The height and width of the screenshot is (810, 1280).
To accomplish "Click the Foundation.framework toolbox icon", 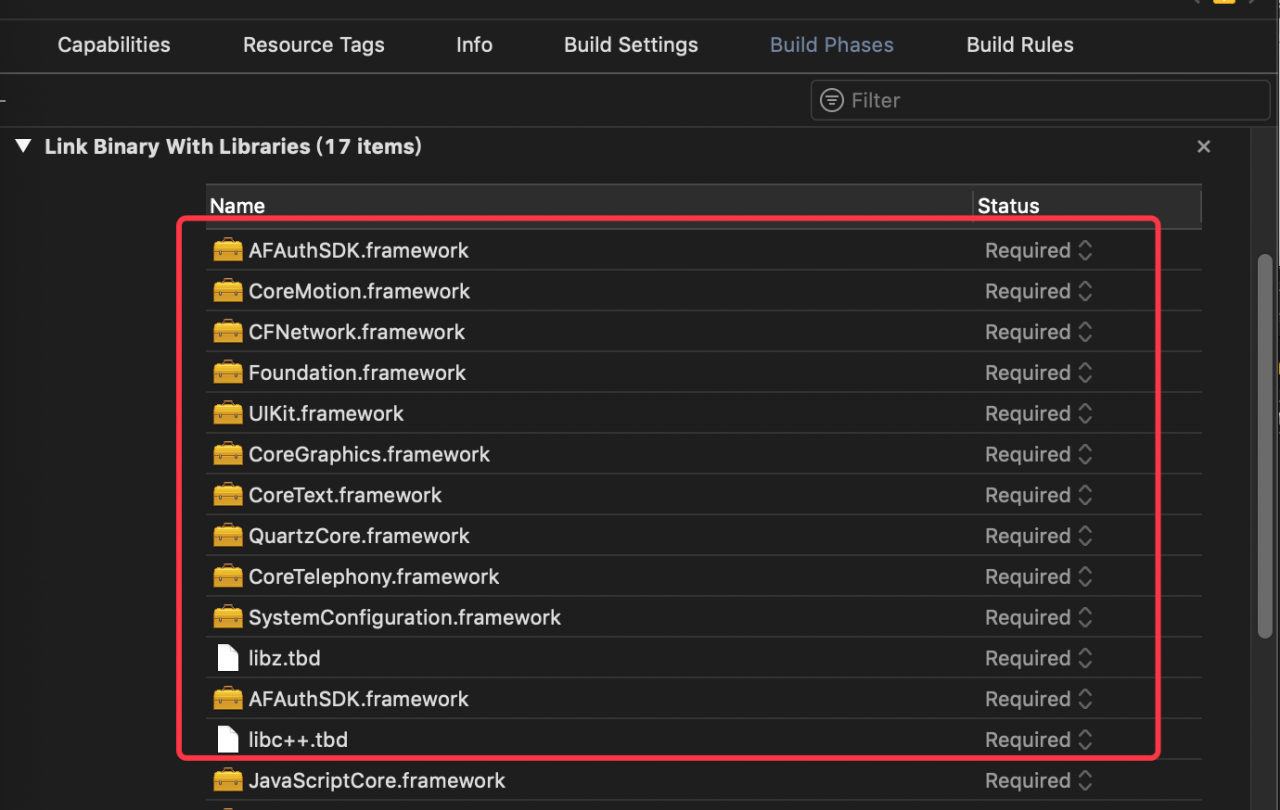I will click(228, 373).
